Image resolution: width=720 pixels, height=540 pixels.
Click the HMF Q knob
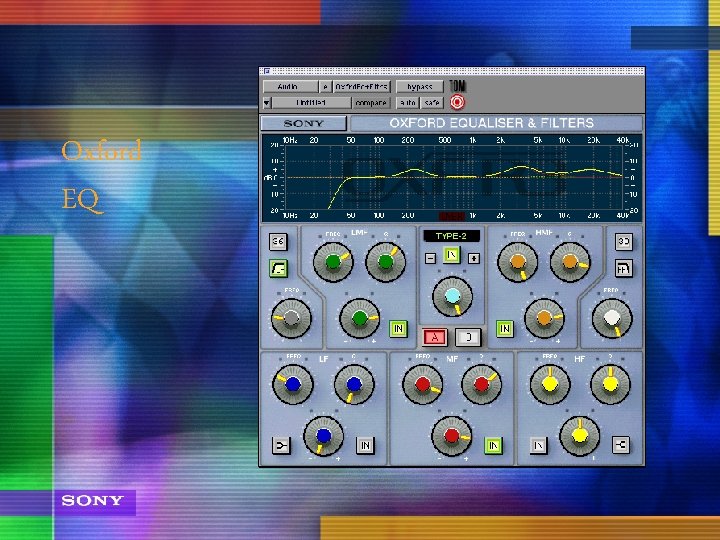570,262
